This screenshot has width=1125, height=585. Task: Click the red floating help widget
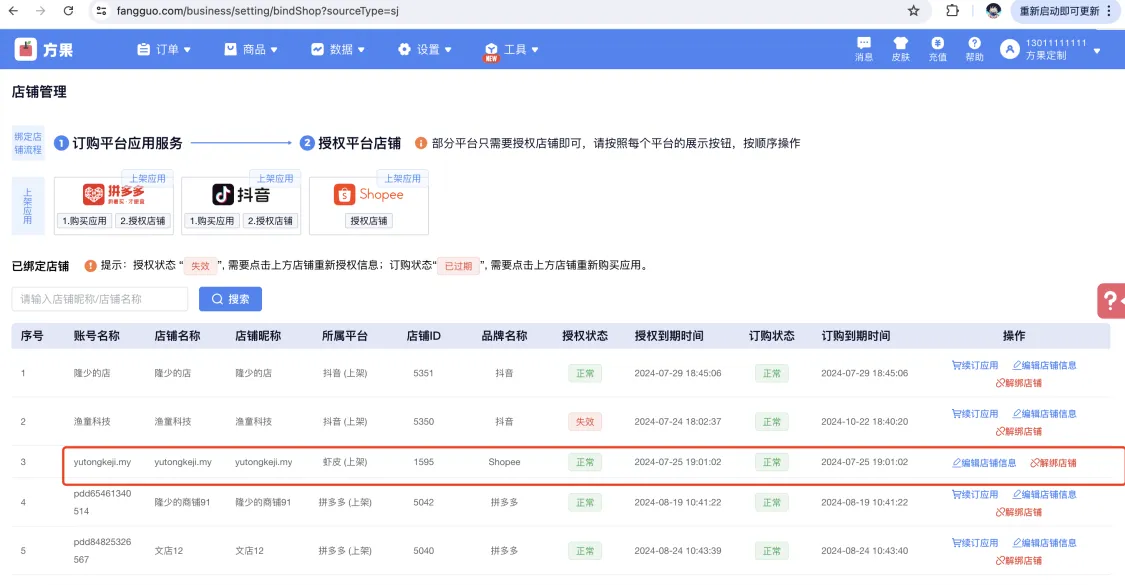click(x=1111, y=300)
